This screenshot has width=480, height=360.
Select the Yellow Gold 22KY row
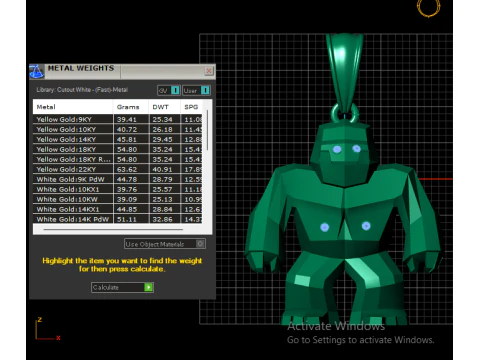(117, 169)
